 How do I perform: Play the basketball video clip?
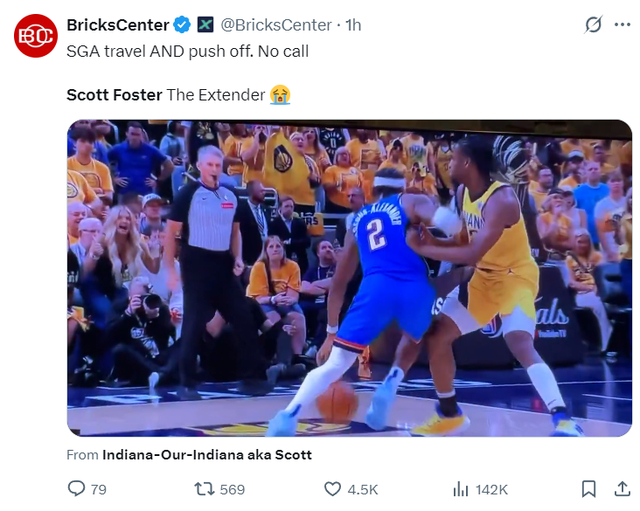point(349,278)
